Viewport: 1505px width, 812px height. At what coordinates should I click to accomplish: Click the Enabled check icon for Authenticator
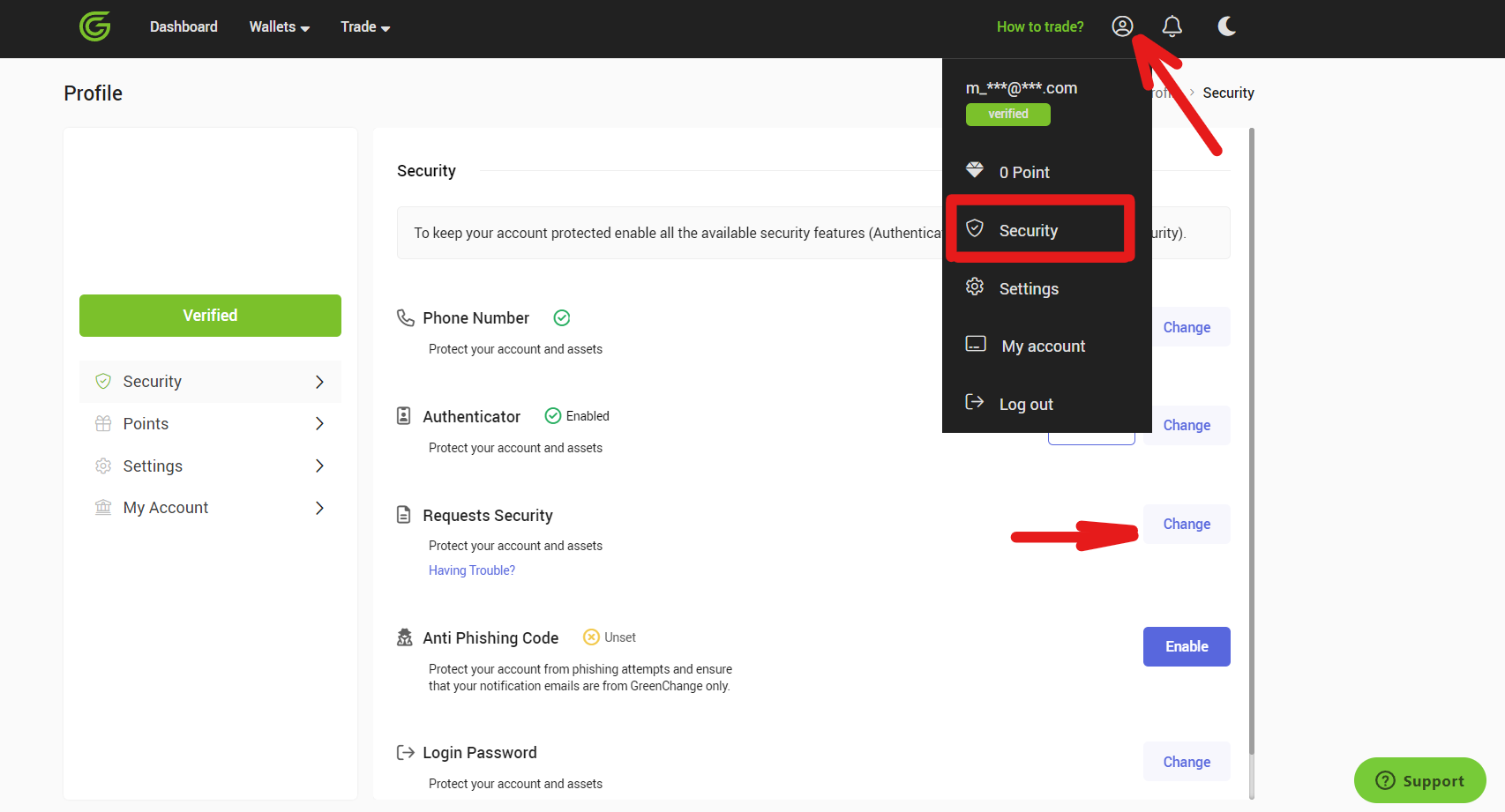(553, 416)
